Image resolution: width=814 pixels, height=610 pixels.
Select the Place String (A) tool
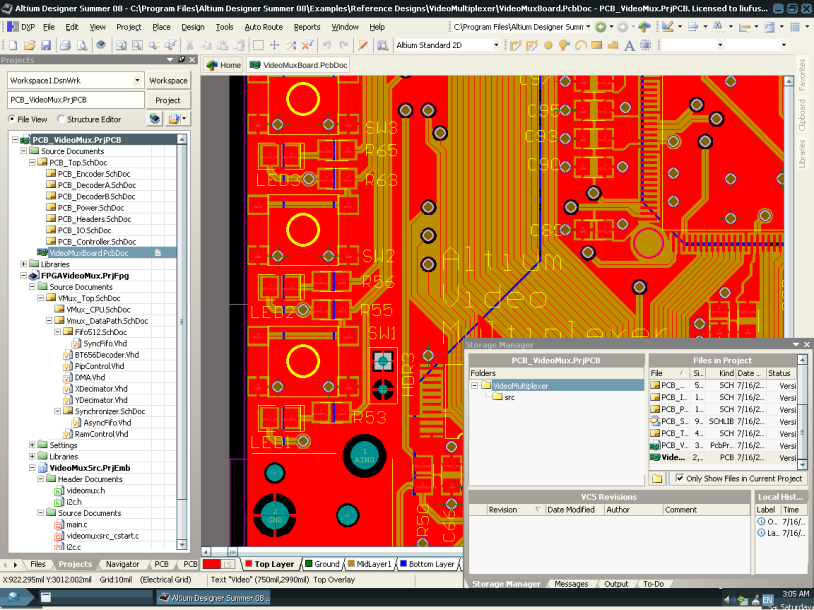629,46
